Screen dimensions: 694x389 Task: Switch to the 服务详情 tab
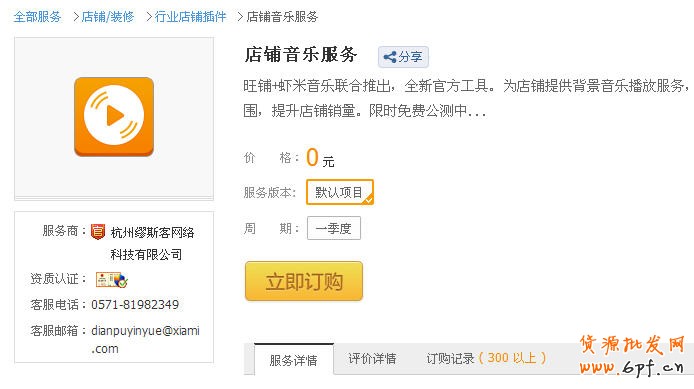tap(294, 360)
